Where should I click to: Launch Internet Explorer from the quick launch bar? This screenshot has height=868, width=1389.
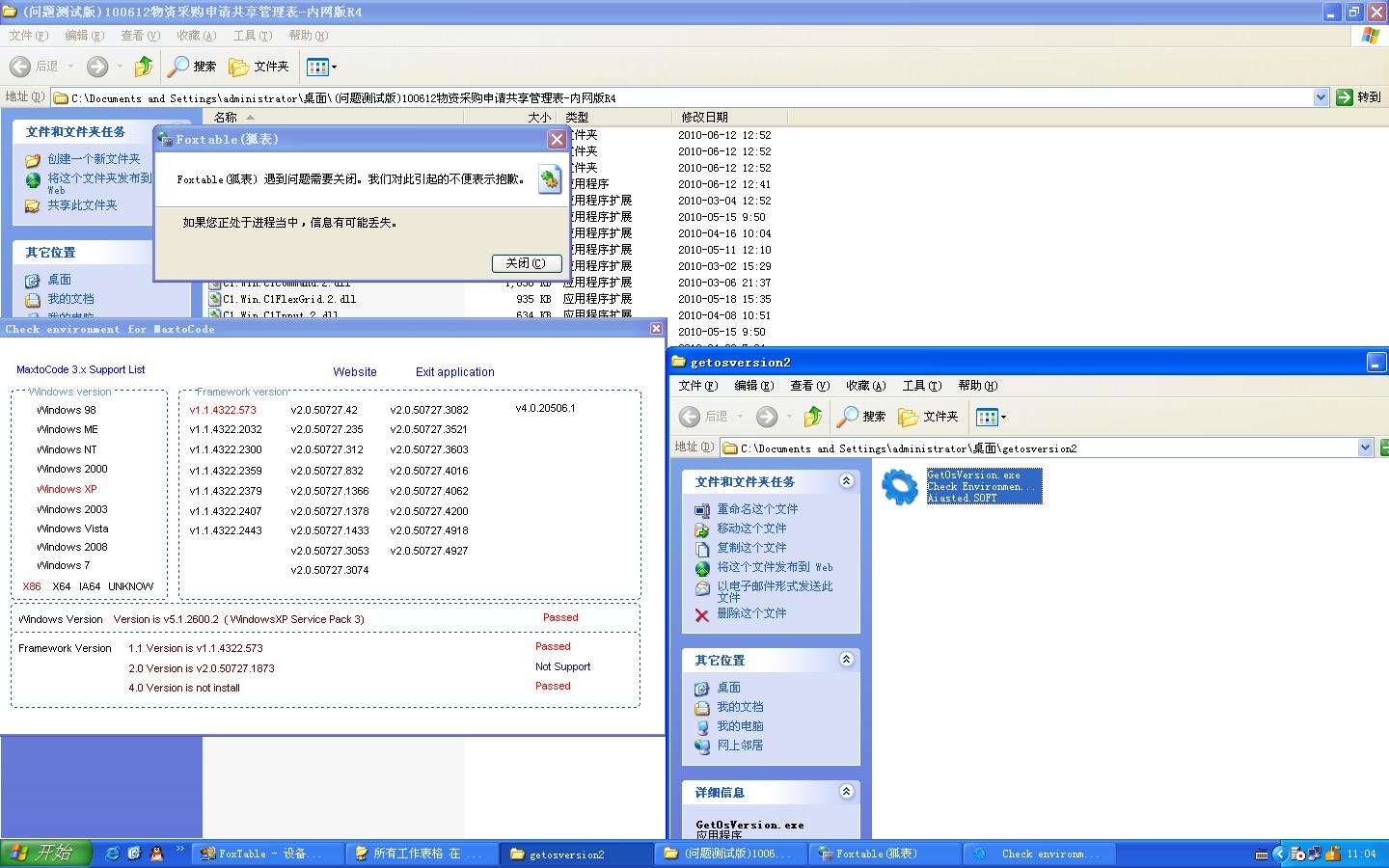[113, 854]
